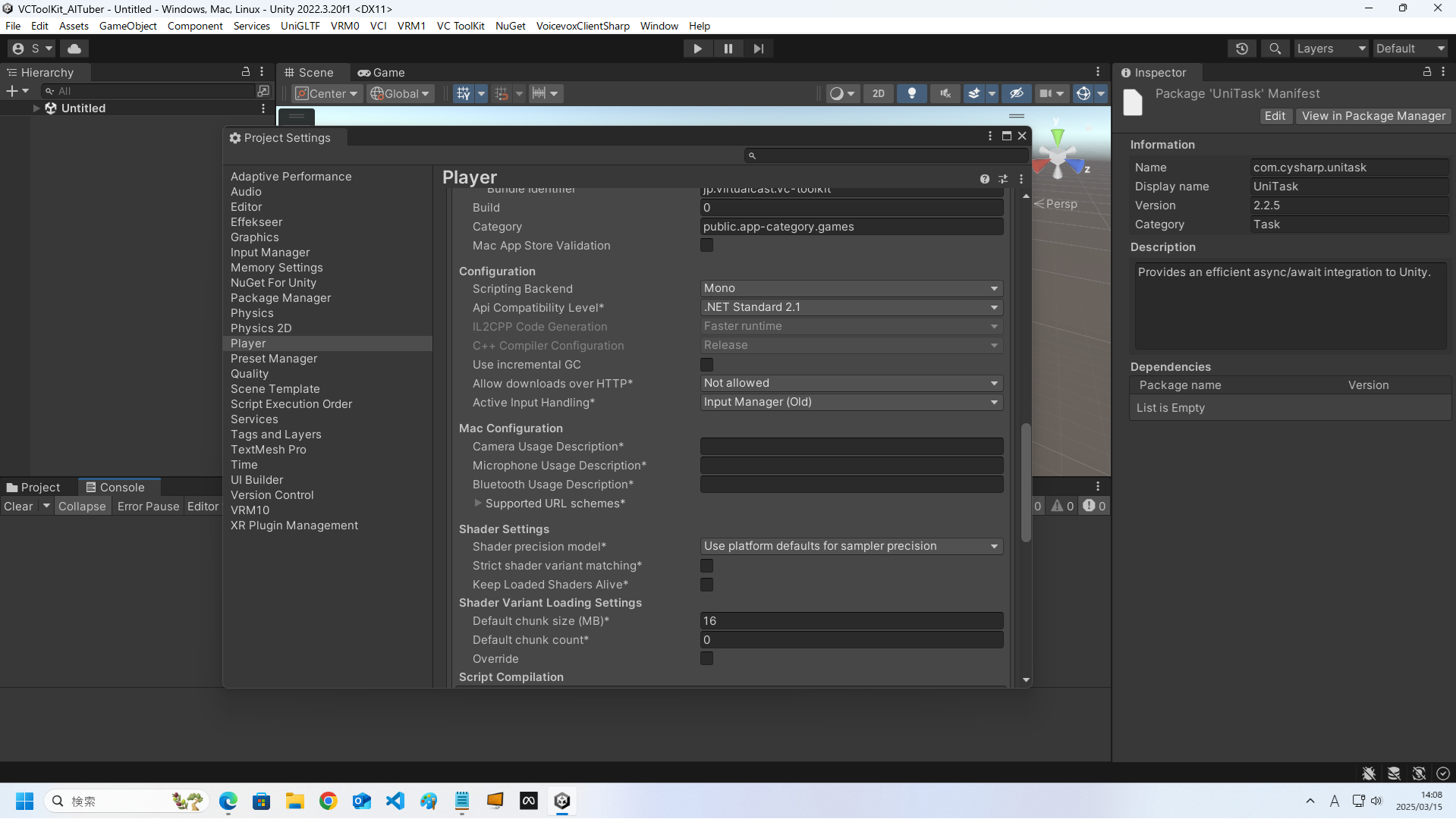Open Visual Studio Code from taskbar

click(x=395, y=801)
